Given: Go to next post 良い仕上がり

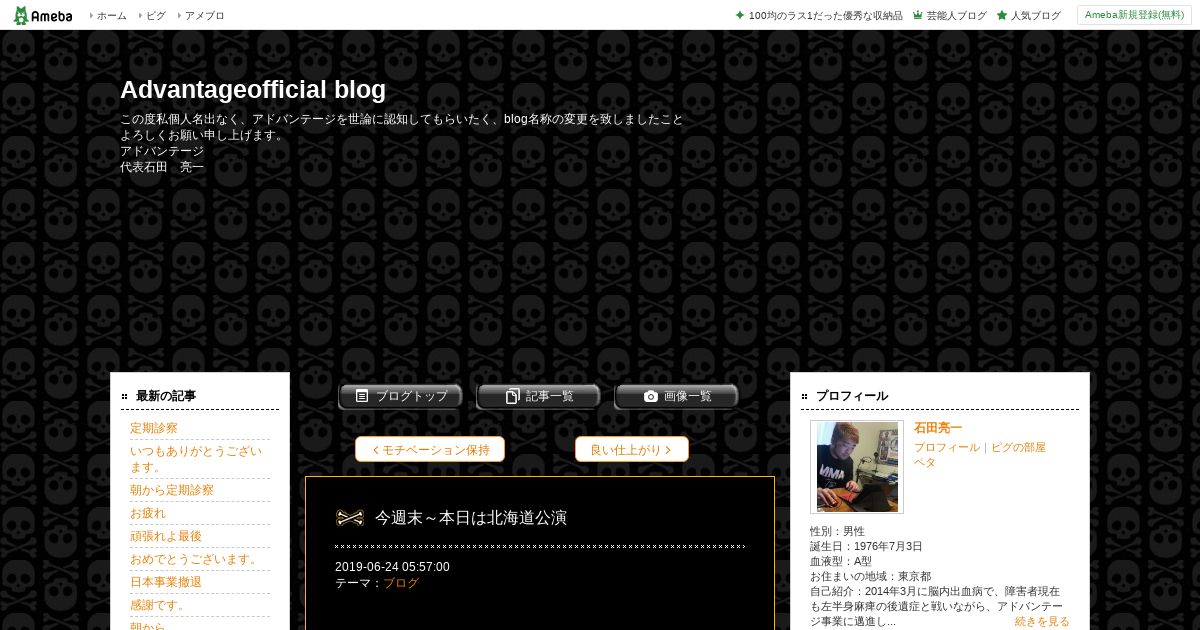Looking at the screenshot, I should coord(632,449).
